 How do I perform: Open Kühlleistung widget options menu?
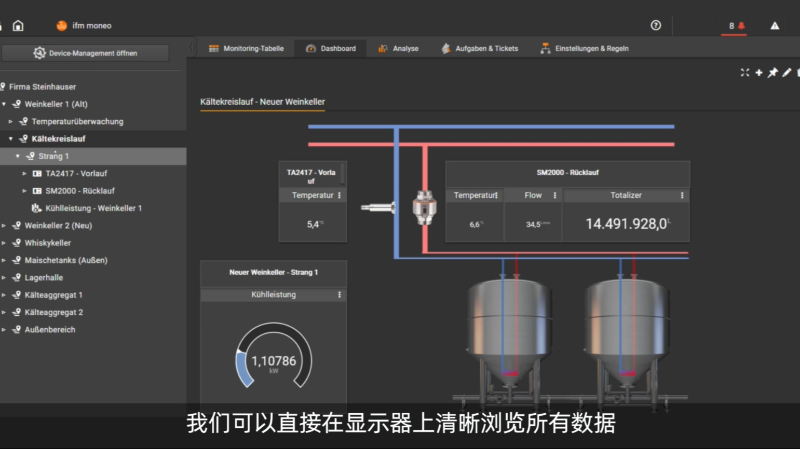(339, 295)
